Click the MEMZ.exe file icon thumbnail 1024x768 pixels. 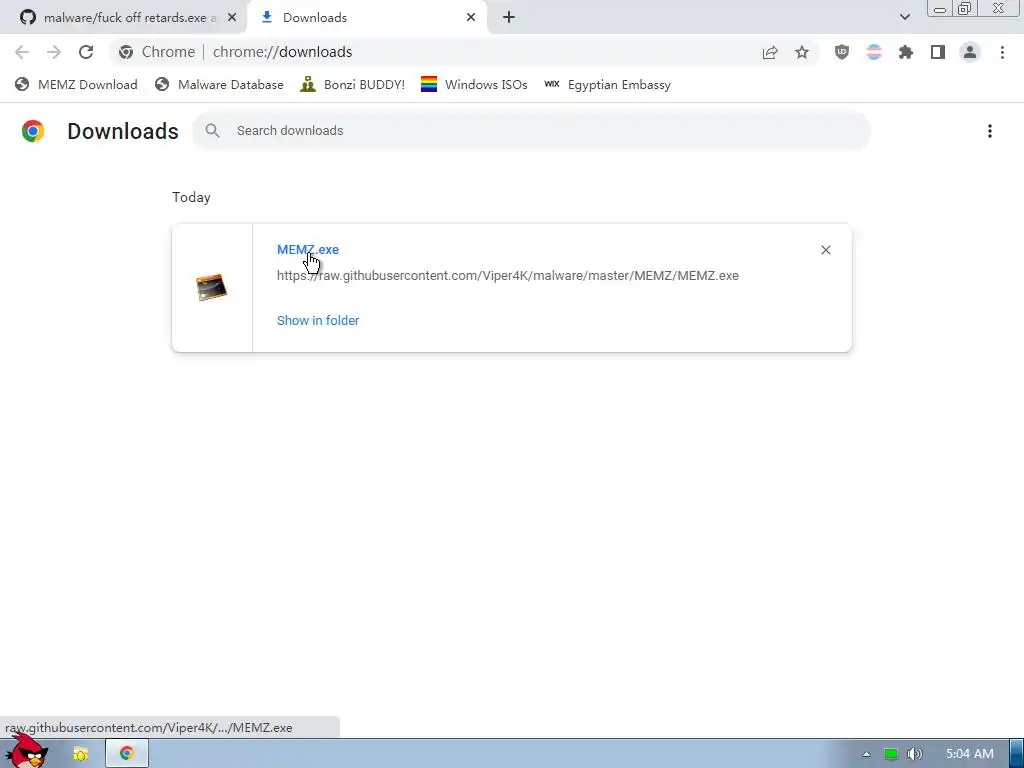(x=212, y=287)
